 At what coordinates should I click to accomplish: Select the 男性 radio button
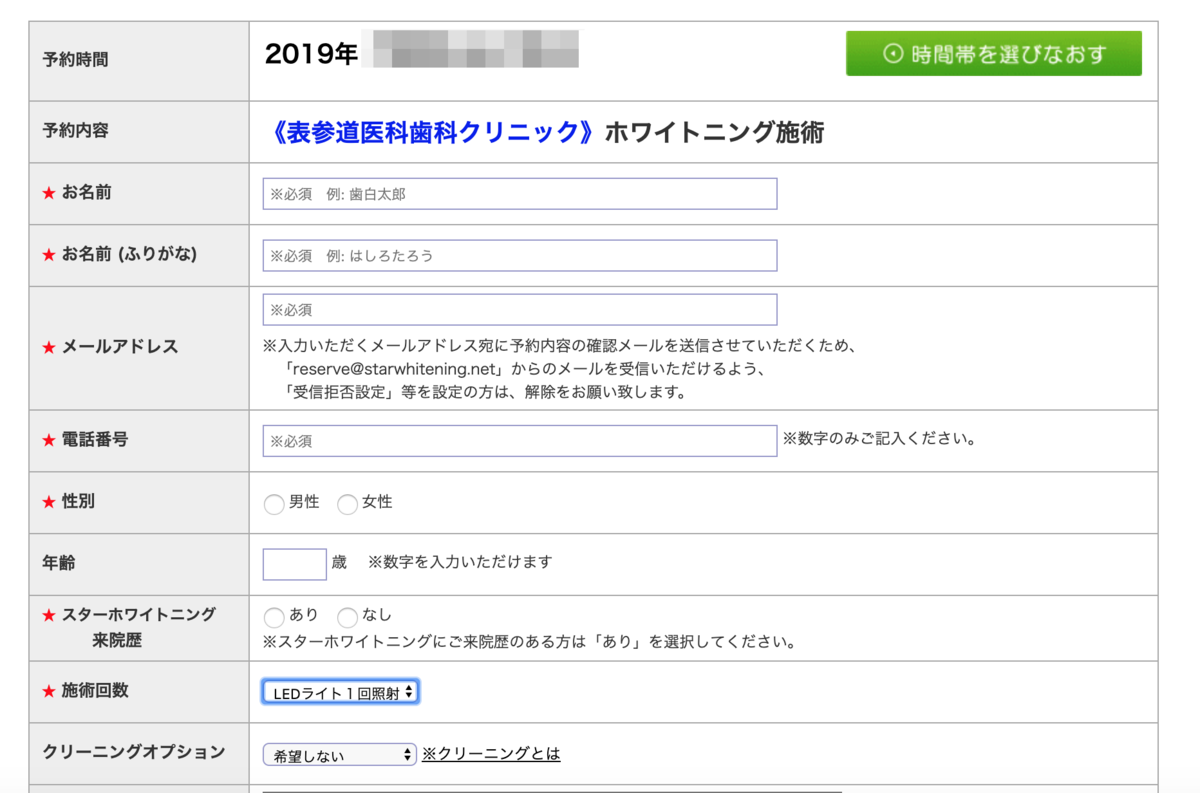coord(273,504)
